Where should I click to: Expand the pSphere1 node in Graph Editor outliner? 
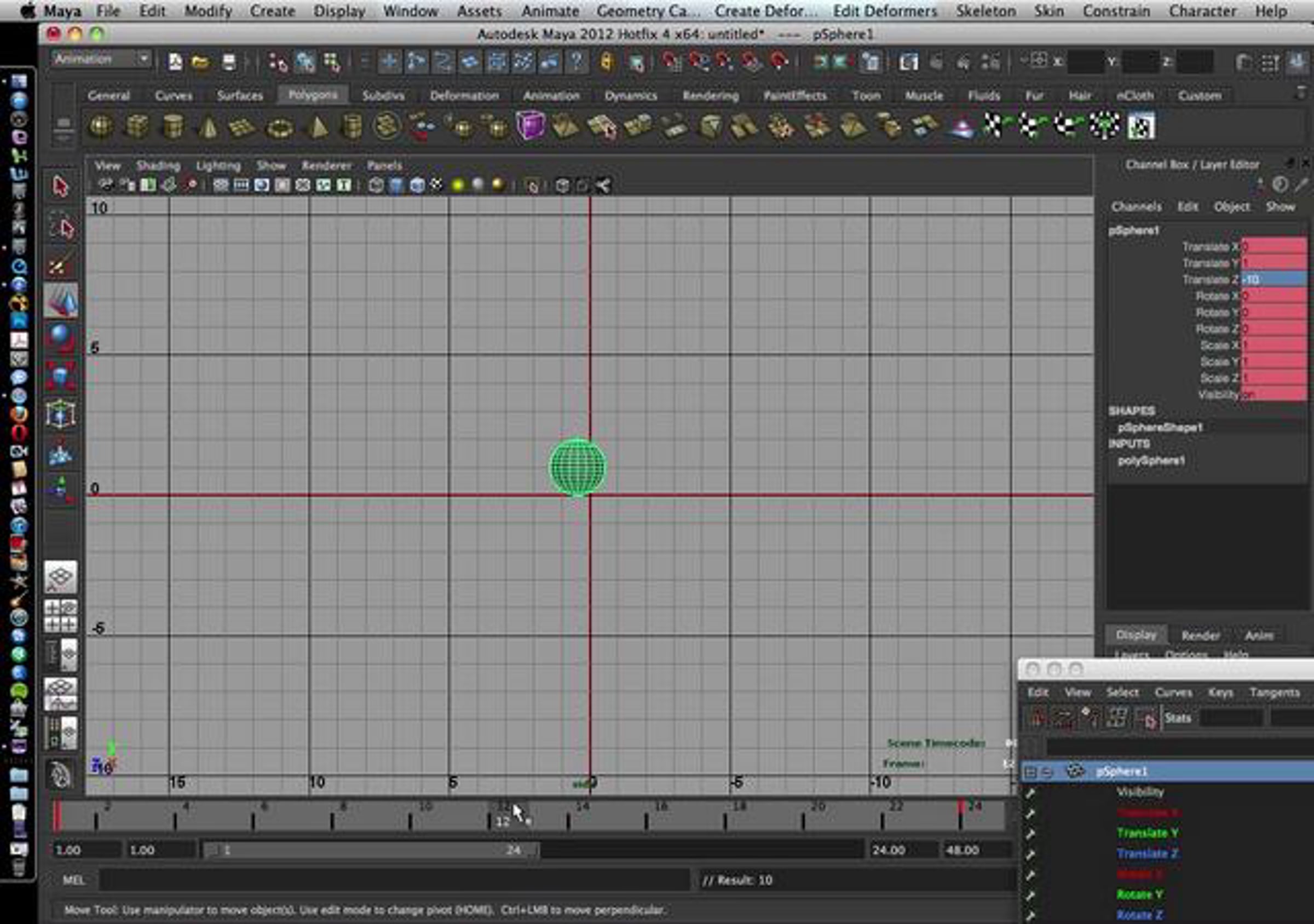1030,771
